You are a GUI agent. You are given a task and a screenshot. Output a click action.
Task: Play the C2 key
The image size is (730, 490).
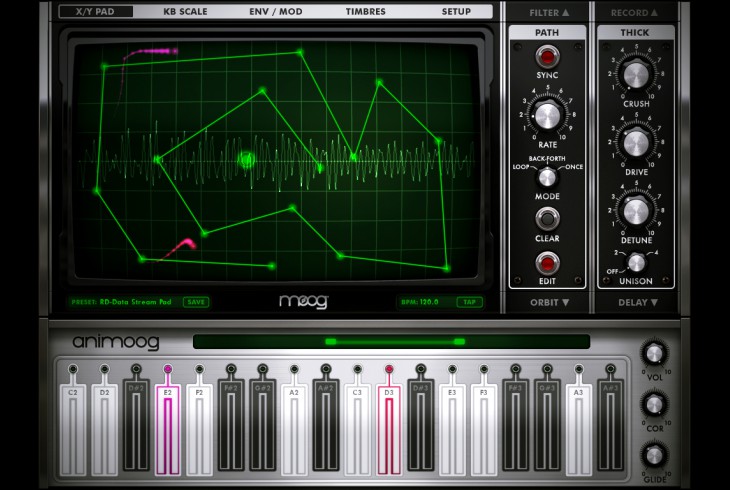pyautogui.click(x=73, y=429)
